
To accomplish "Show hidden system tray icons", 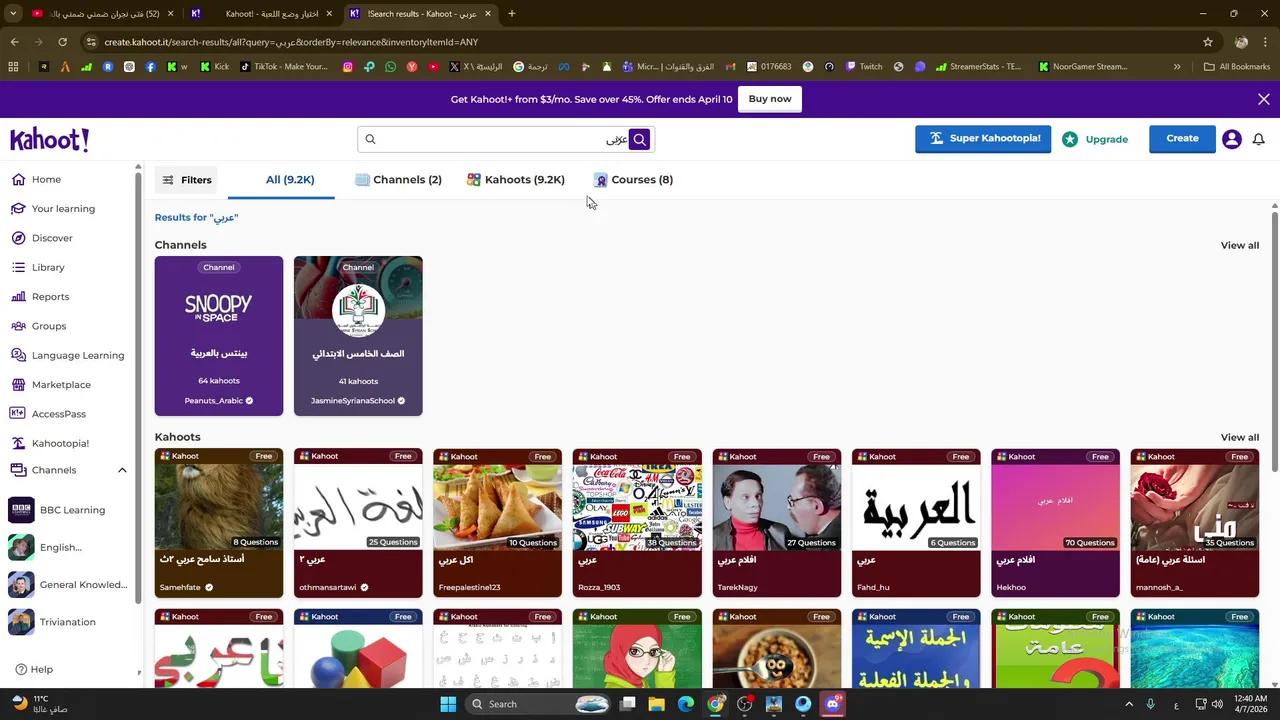I will click(x=1129, y=704).
